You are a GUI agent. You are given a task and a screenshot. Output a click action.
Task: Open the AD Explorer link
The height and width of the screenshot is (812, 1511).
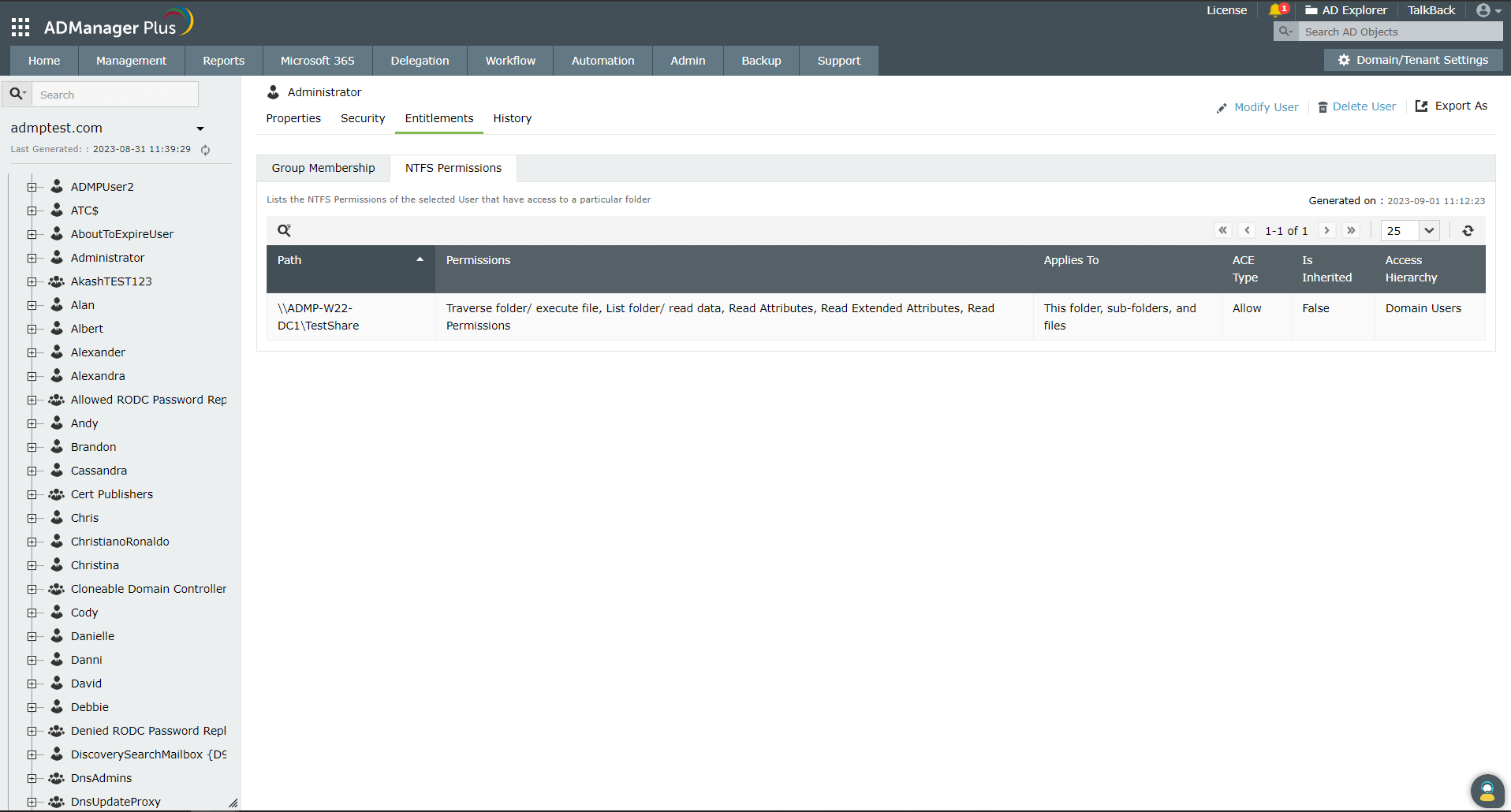pyautogui.click(x=1346, y=10)
